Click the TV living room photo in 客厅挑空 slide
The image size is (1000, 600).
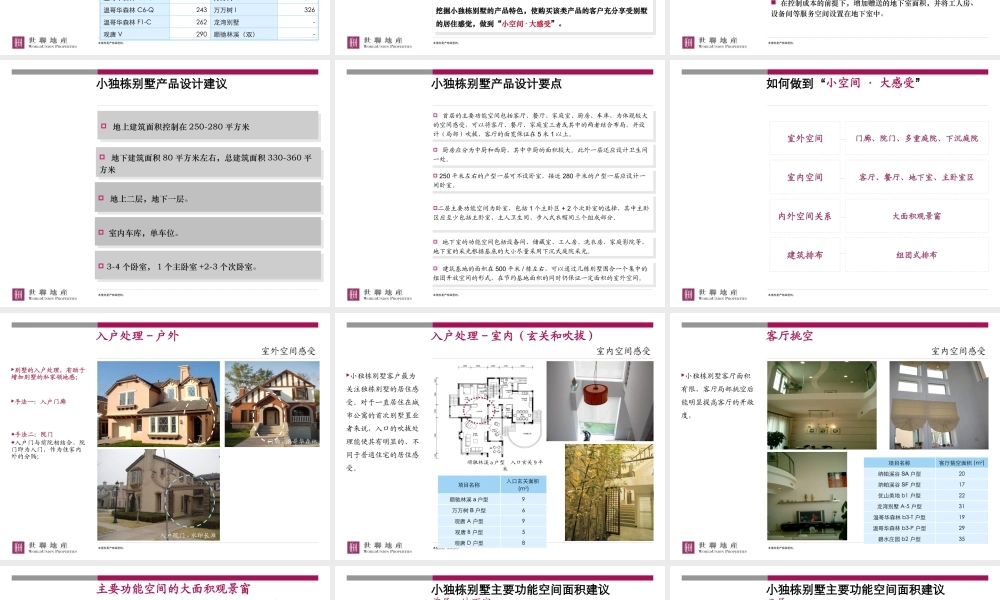coord(806,495)
